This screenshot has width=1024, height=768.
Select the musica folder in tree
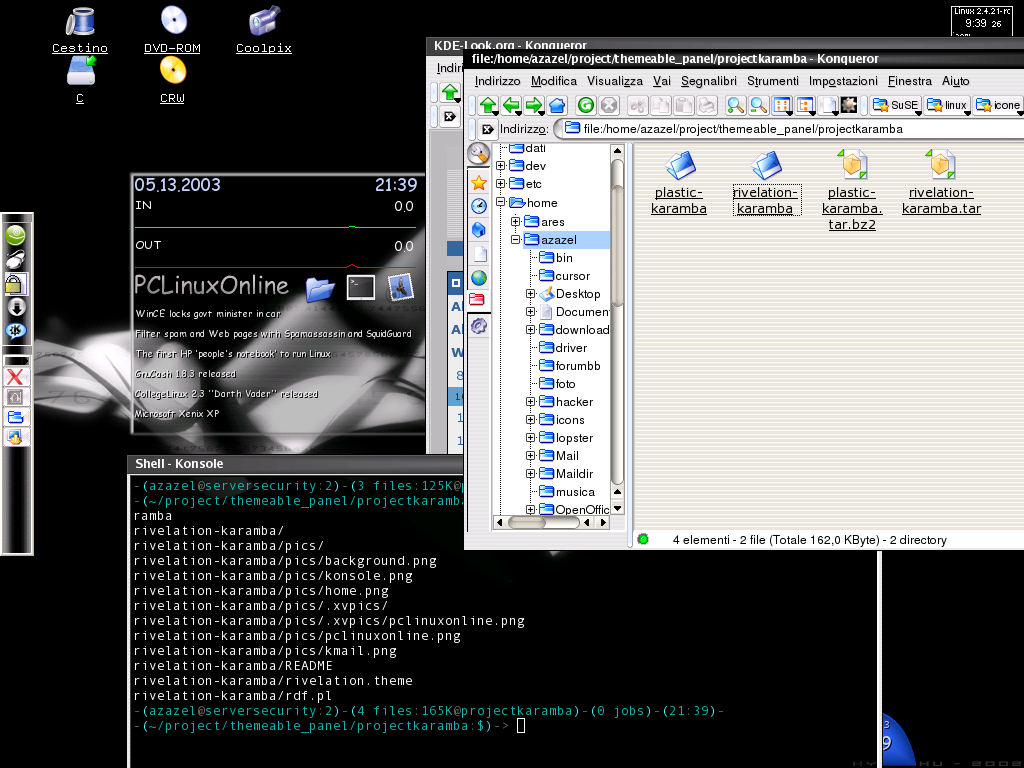tap(567, 492)
